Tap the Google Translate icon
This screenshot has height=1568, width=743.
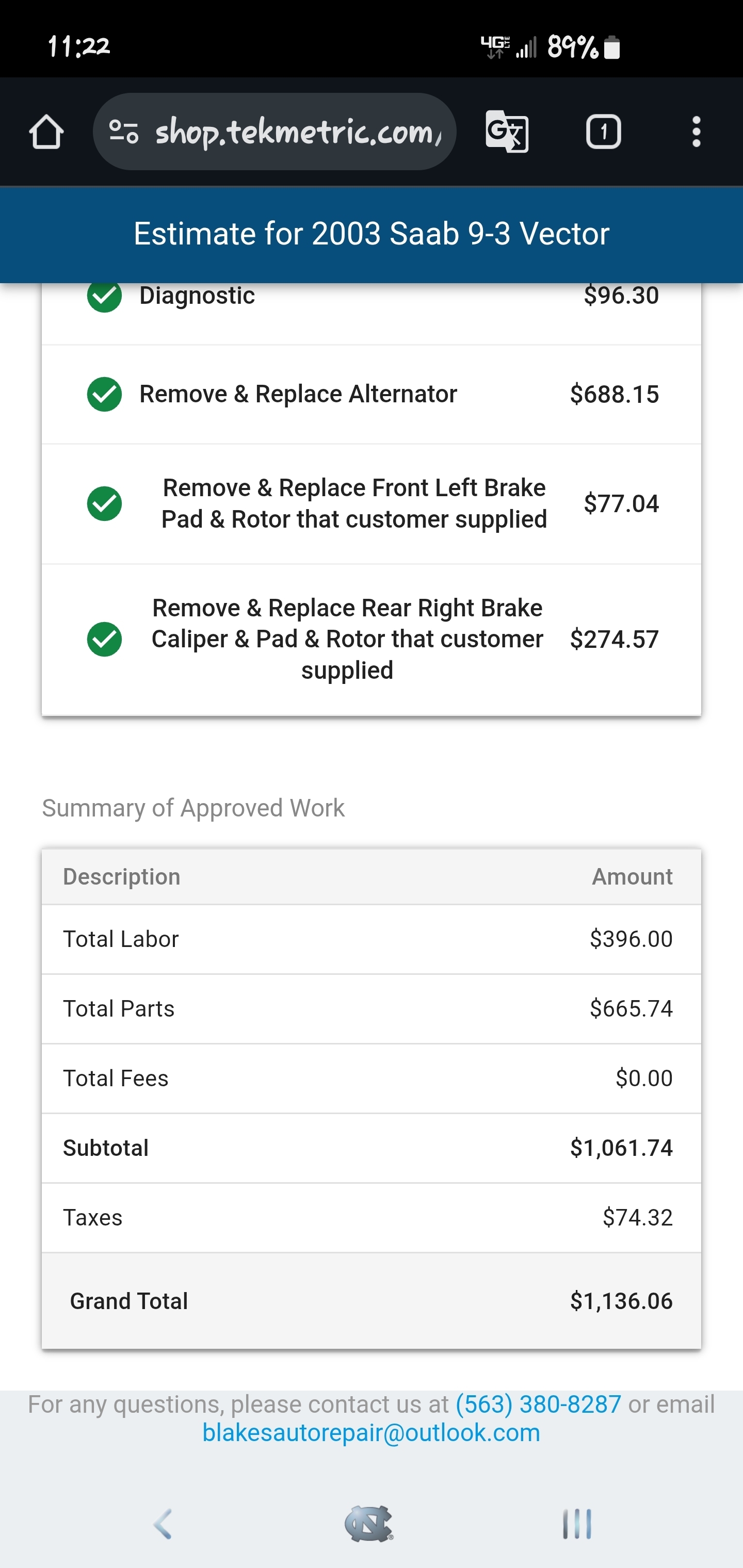click(x=507, y=132)
